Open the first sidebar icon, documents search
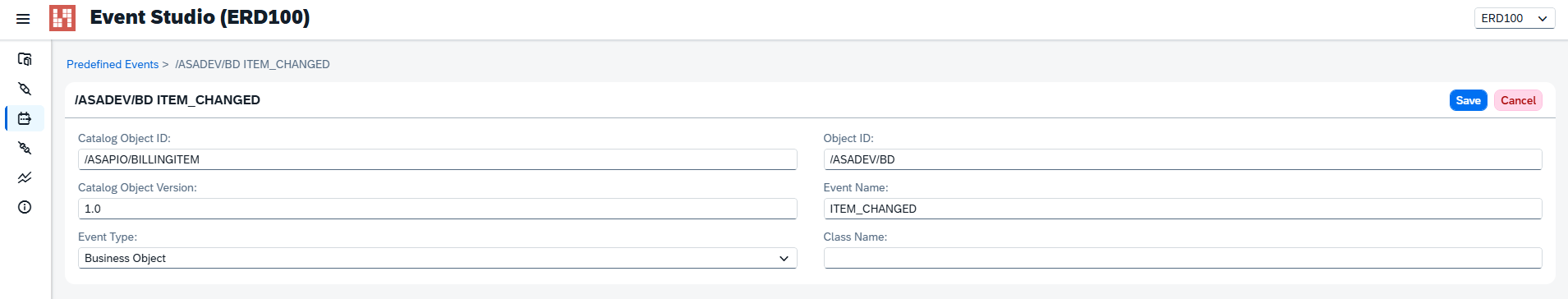Viewport: 1568px width, 299px height. click(25, 59)
